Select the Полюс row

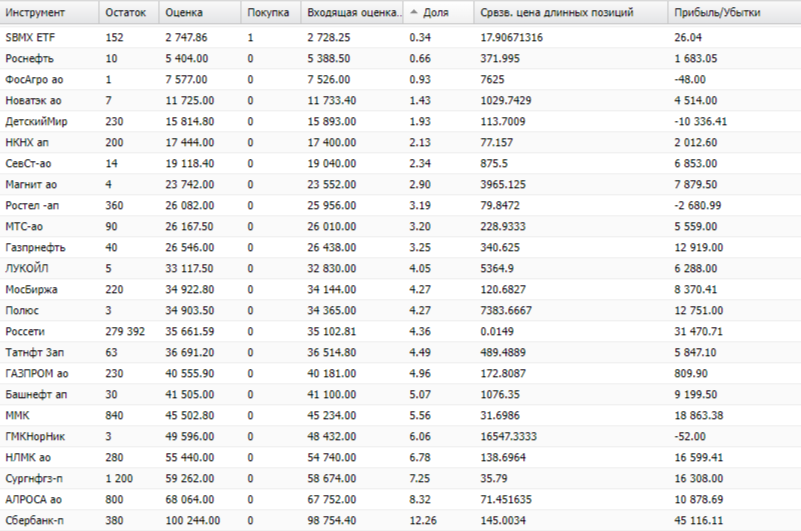[x=400, y=310]
